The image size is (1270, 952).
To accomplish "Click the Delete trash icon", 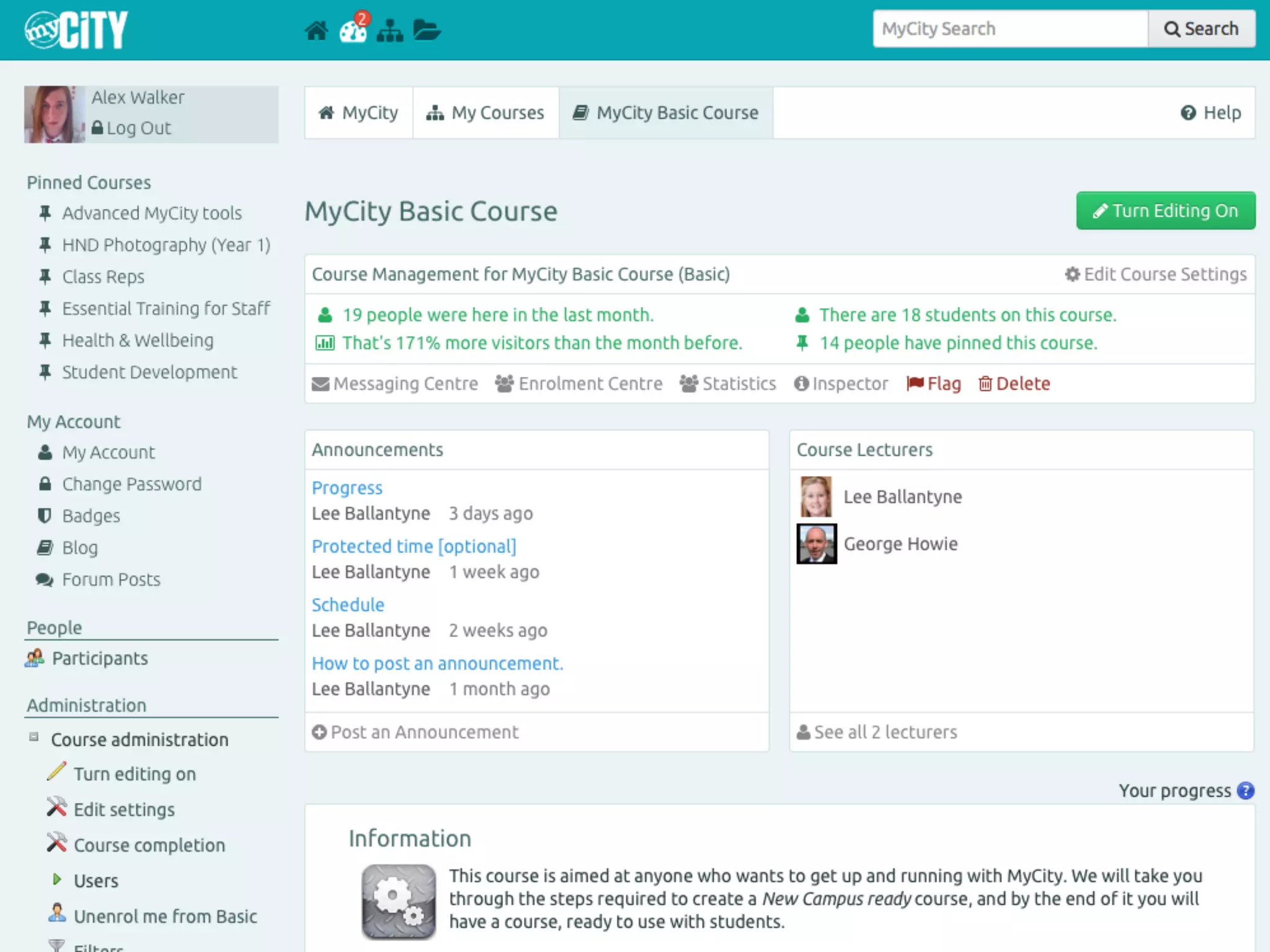I will [x=985, y=384].
